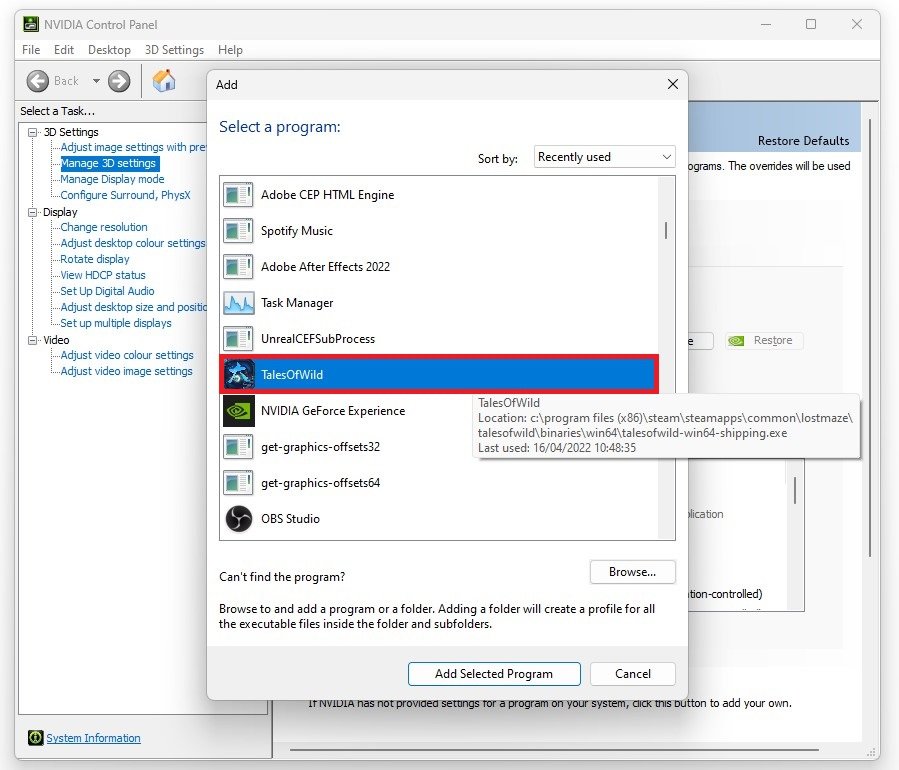The height and width of the screenshot is (770, 899).
Task: Click Restore Defaults in the header
Action: [803, 140]
